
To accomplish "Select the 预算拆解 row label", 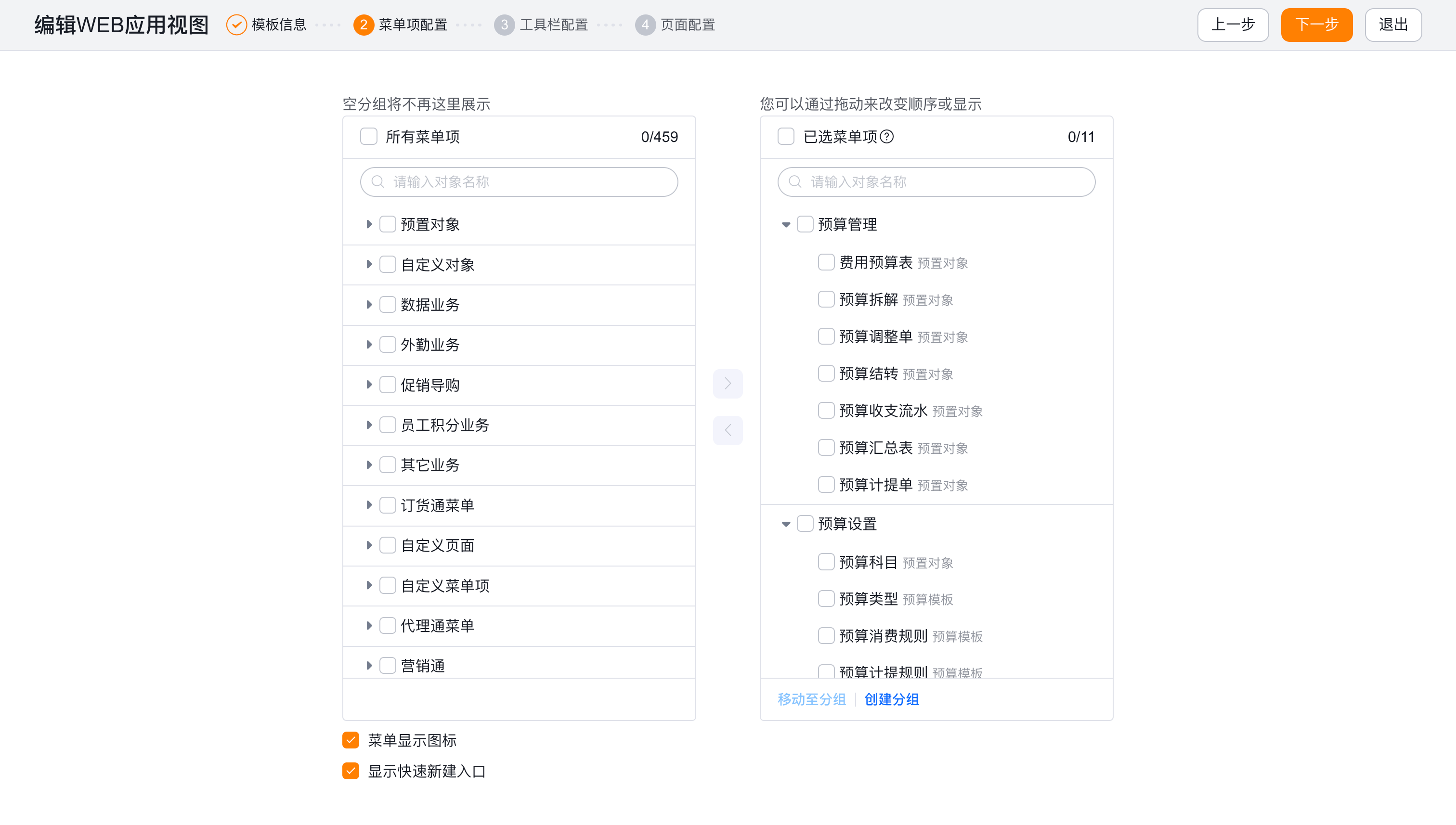I will (x=868, y=300).
